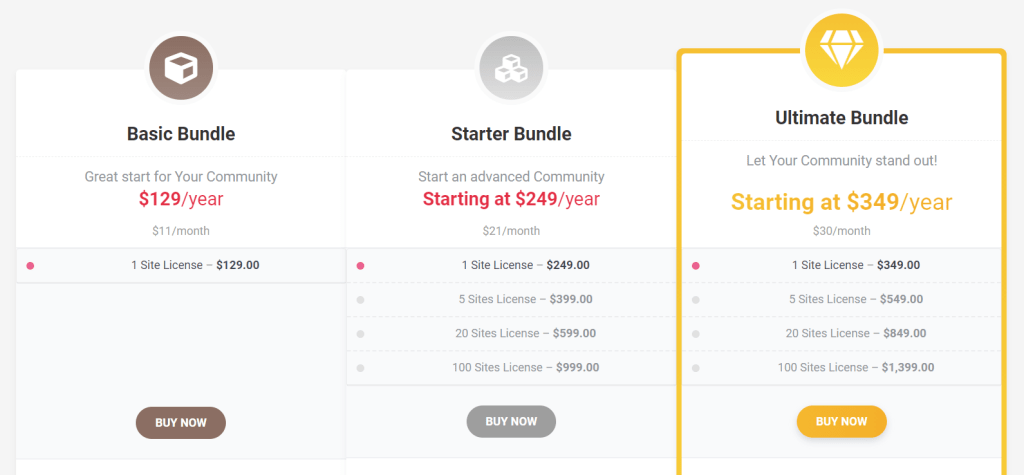Pick Ultimate 100 Sites License $1,399.00 option
The image size is (1024, 475).
842,367
